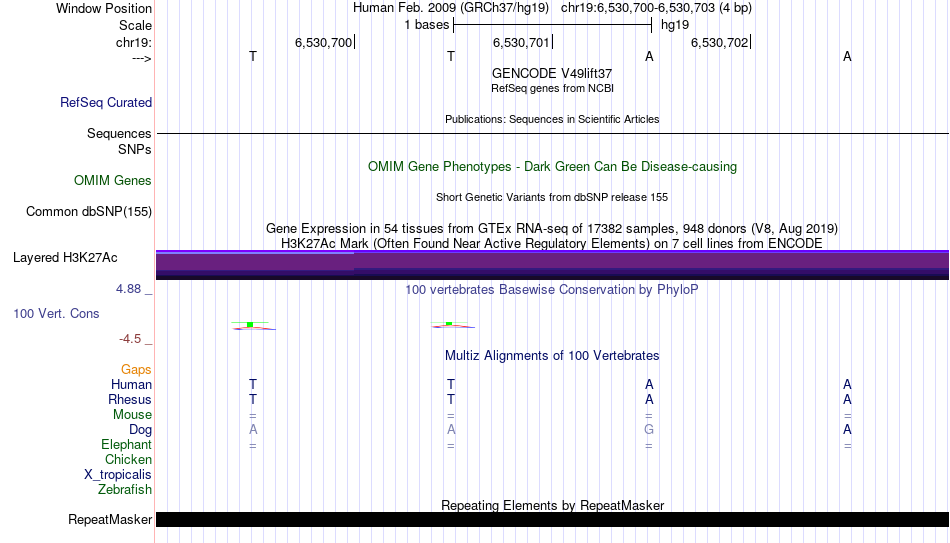Click the Zebrafish species label
The height and width of the screenshot is (543, 950).
point(125,489)
